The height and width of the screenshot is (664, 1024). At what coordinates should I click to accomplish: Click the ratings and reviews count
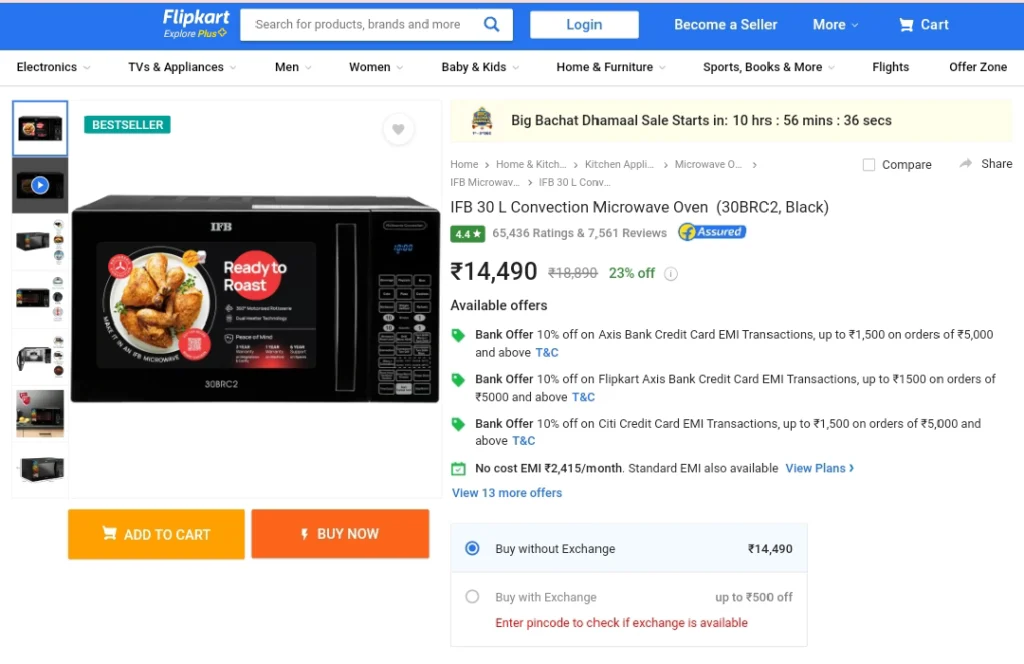click(579, 233)
